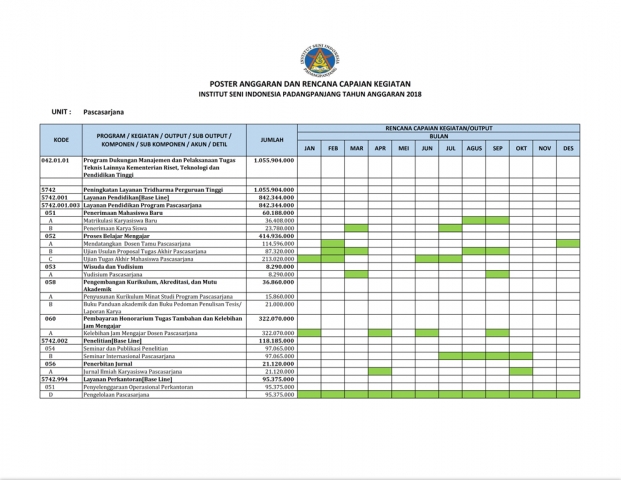Click 'Wisuda dan Yudisium' row text

(x=113, y=267)
